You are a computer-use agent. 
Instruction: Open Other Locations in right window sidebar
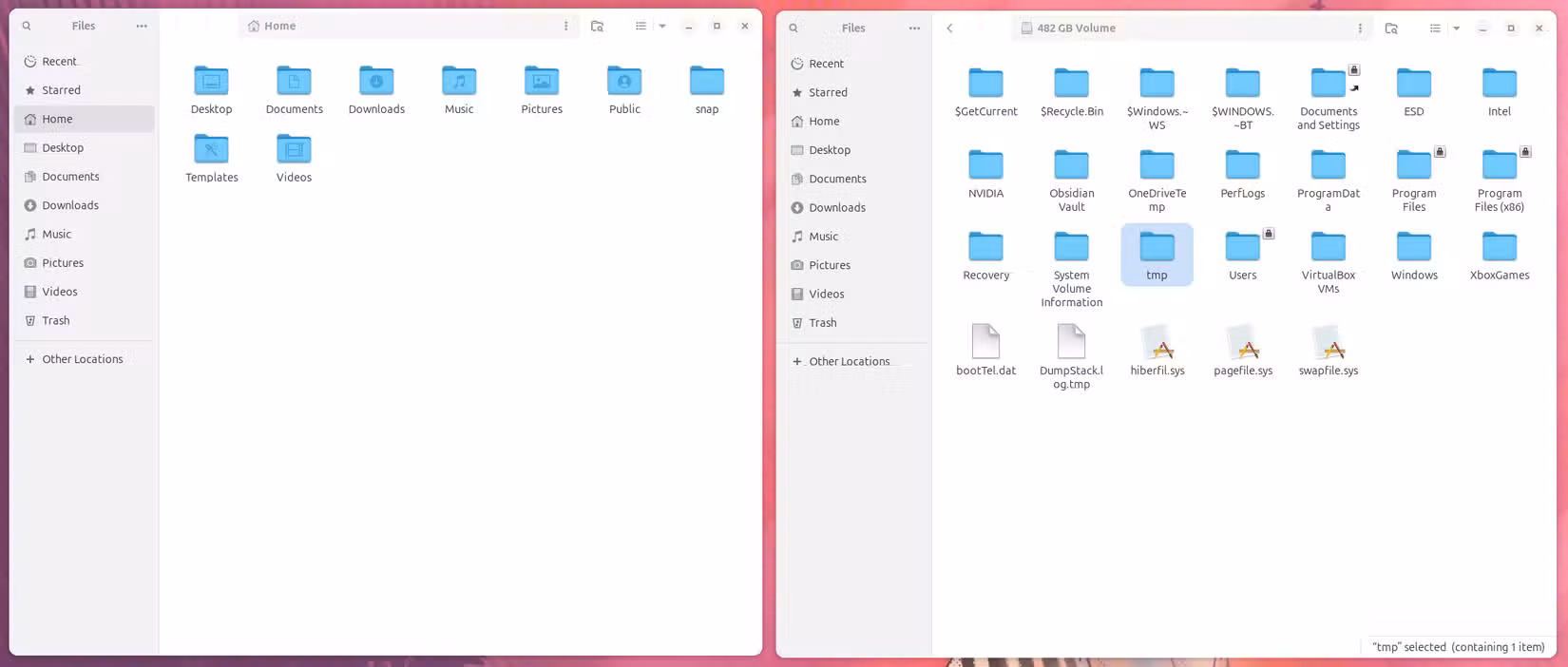(851, 361)
